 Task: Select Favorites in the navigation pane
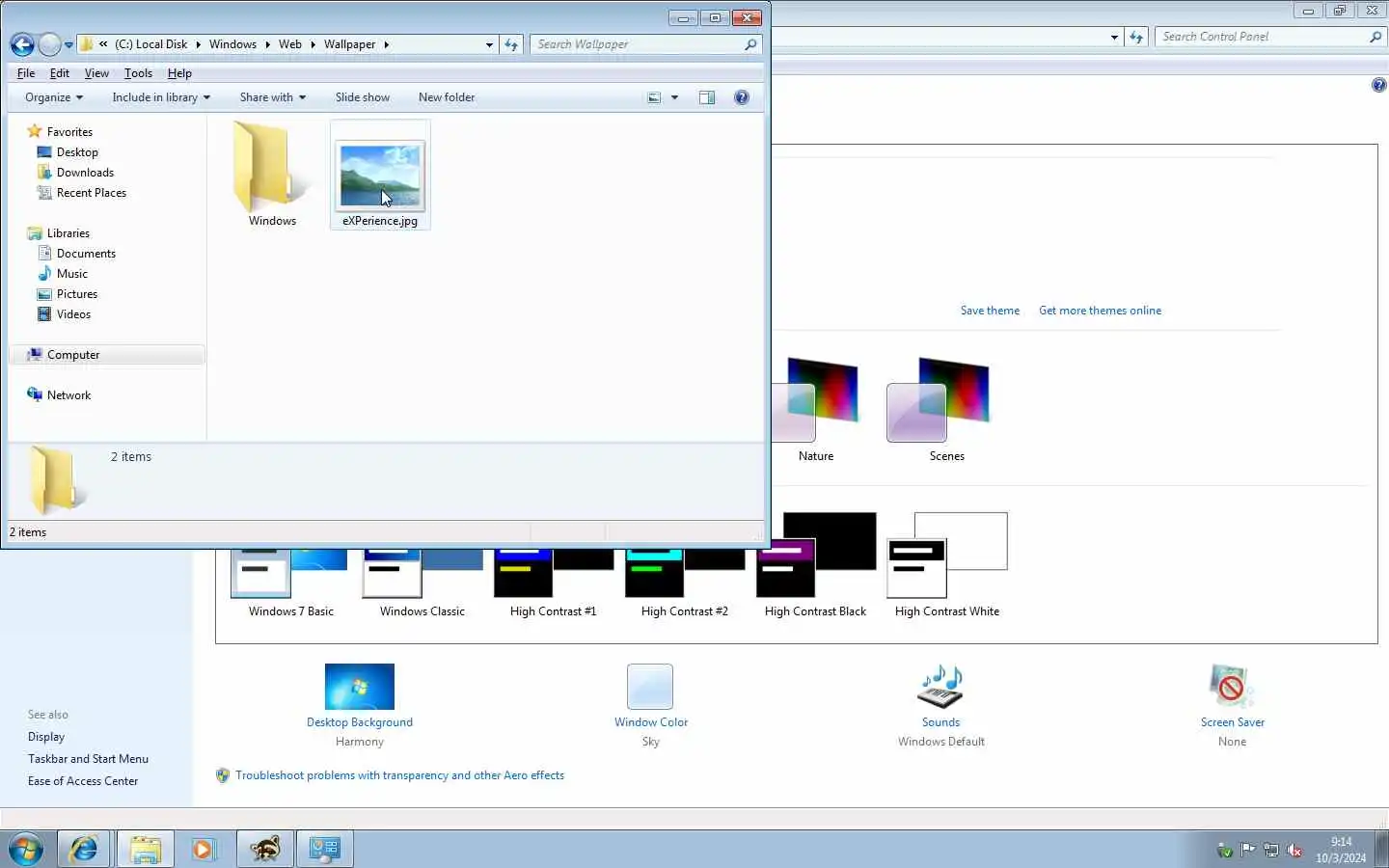click(69, 132)
